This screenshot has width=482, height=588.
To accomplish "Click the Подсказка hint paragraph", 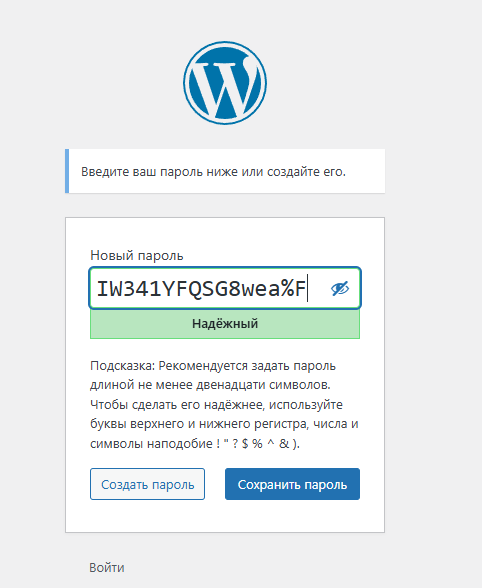I will click(224, 405).
